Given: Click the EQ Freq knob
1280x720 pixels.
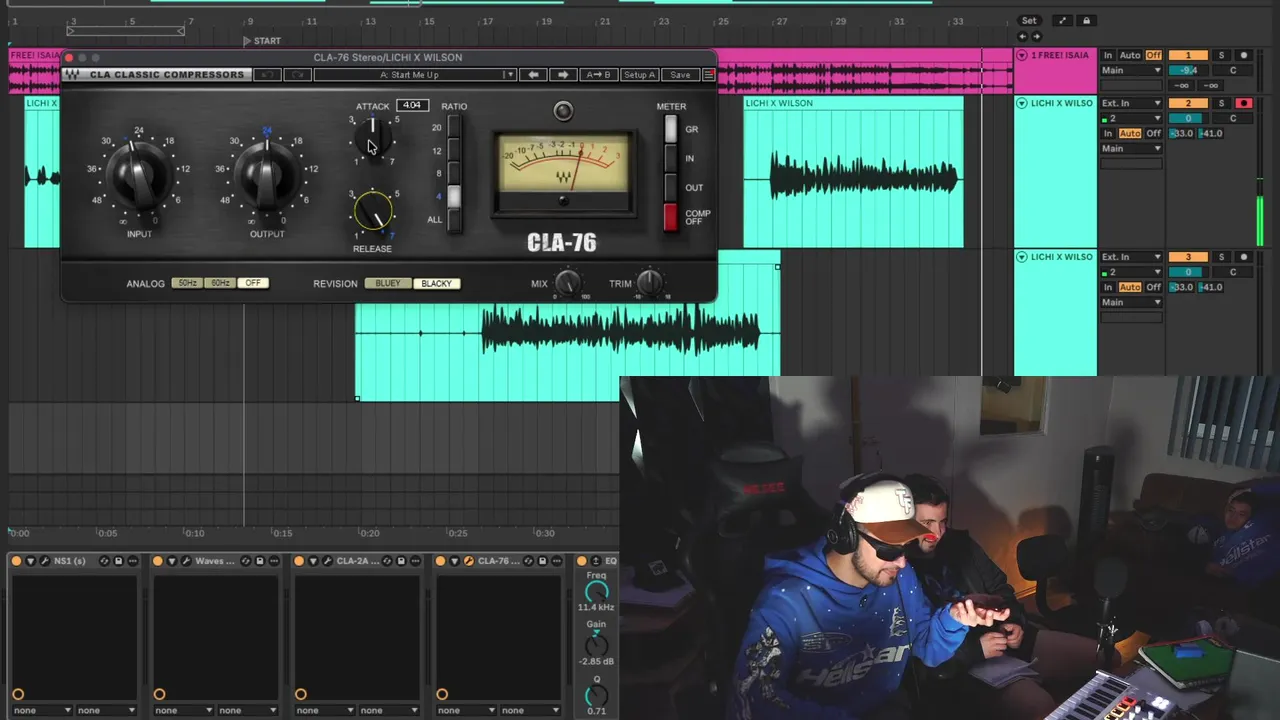Looking at the screenshot, I should [x=596, y=591].
